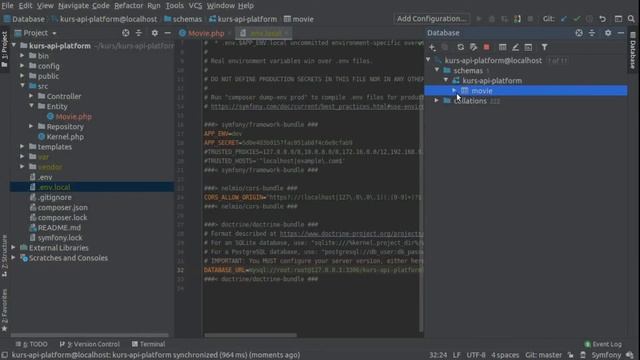Collapse the schemas node in Database
This screenshot has height=360, width=640.
point(437,70)
